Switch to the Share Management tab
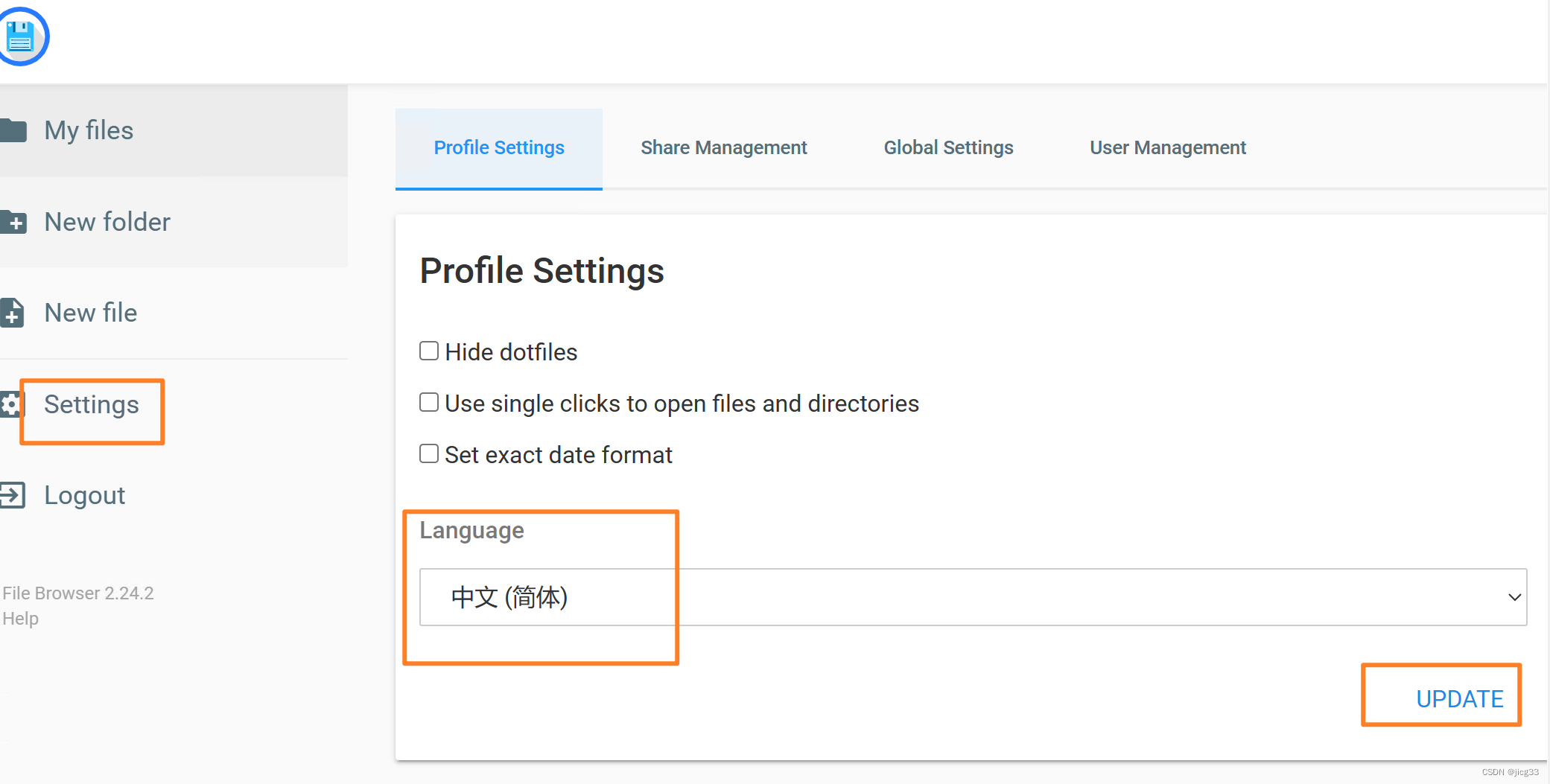The height and width of the screenshot is (784, 1550). tap(723, 147)
